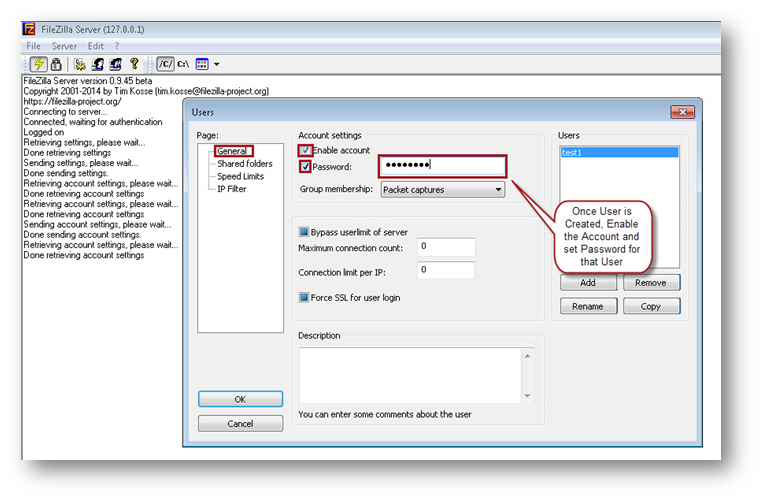Select the C:\ path display icon
This screenshot has height=502, width=763.
coord(183,64)
